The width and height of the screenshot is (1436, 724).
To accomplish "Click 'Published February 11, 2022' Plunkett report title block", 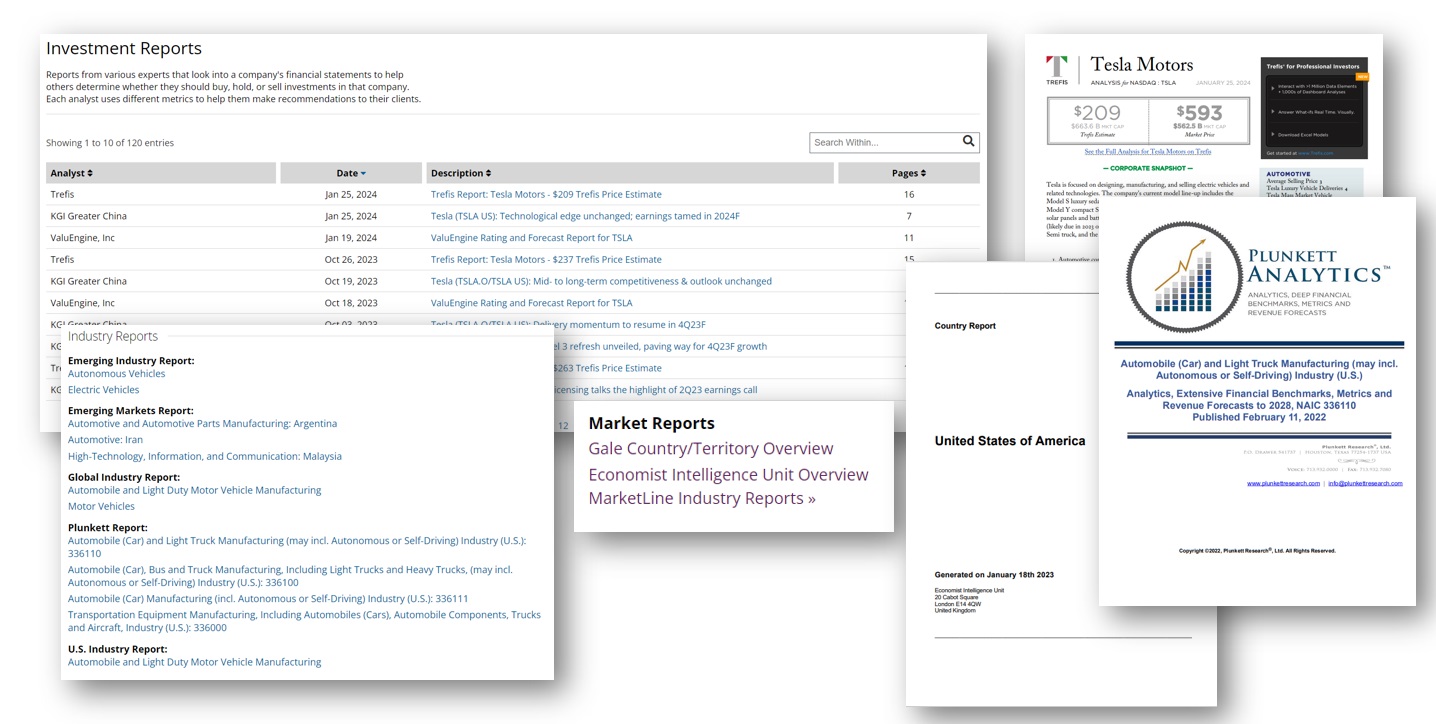I will point(1259,418).
